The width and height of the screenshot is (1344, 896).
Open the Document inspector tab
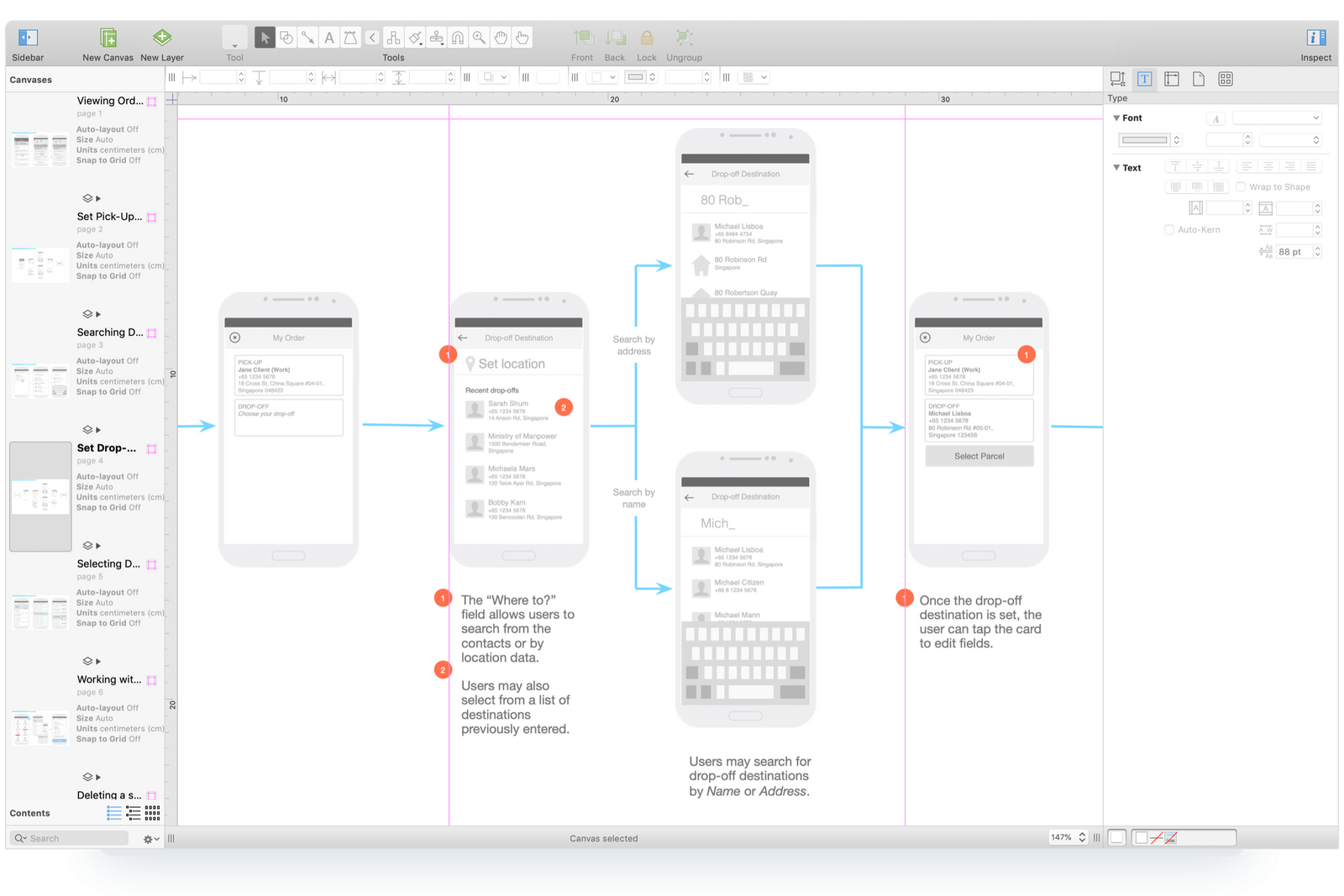coord(1199,79)
